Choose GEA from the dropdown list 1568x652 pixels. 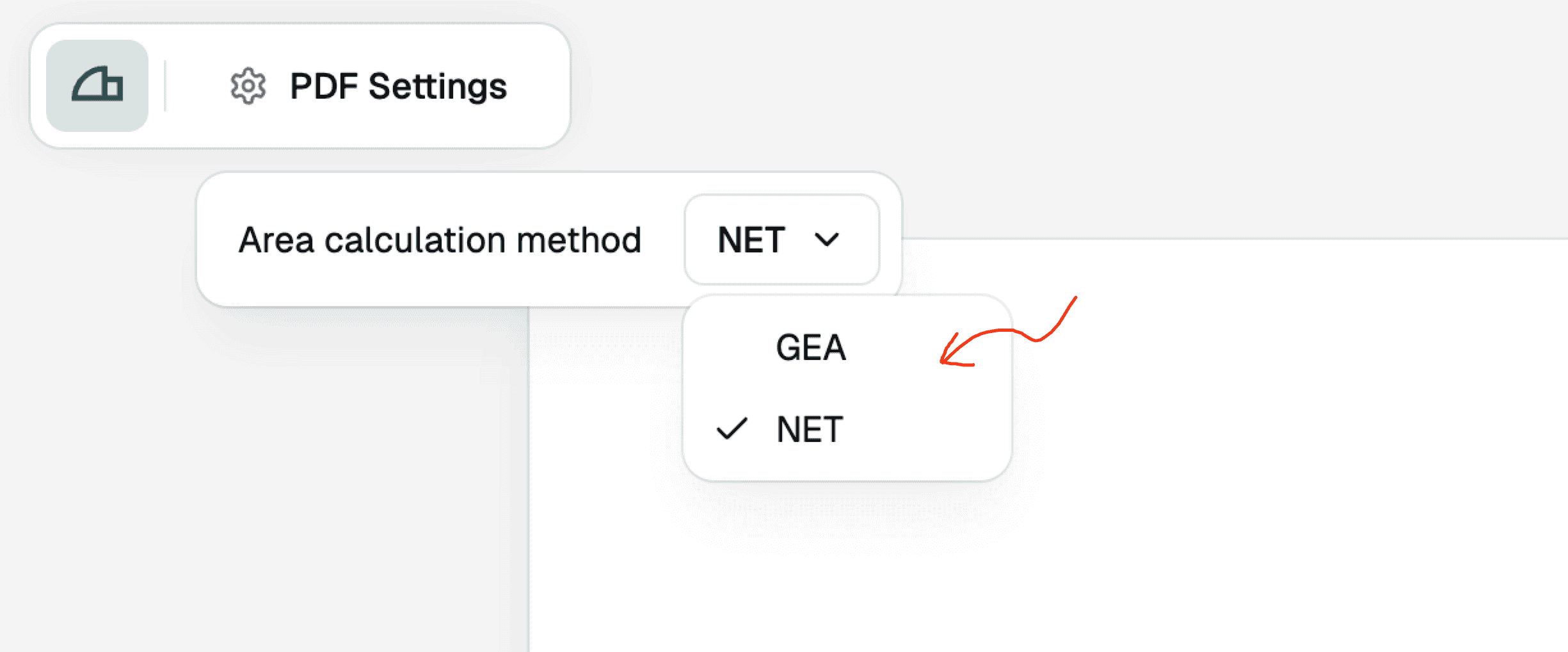click(x=811, y=348)
